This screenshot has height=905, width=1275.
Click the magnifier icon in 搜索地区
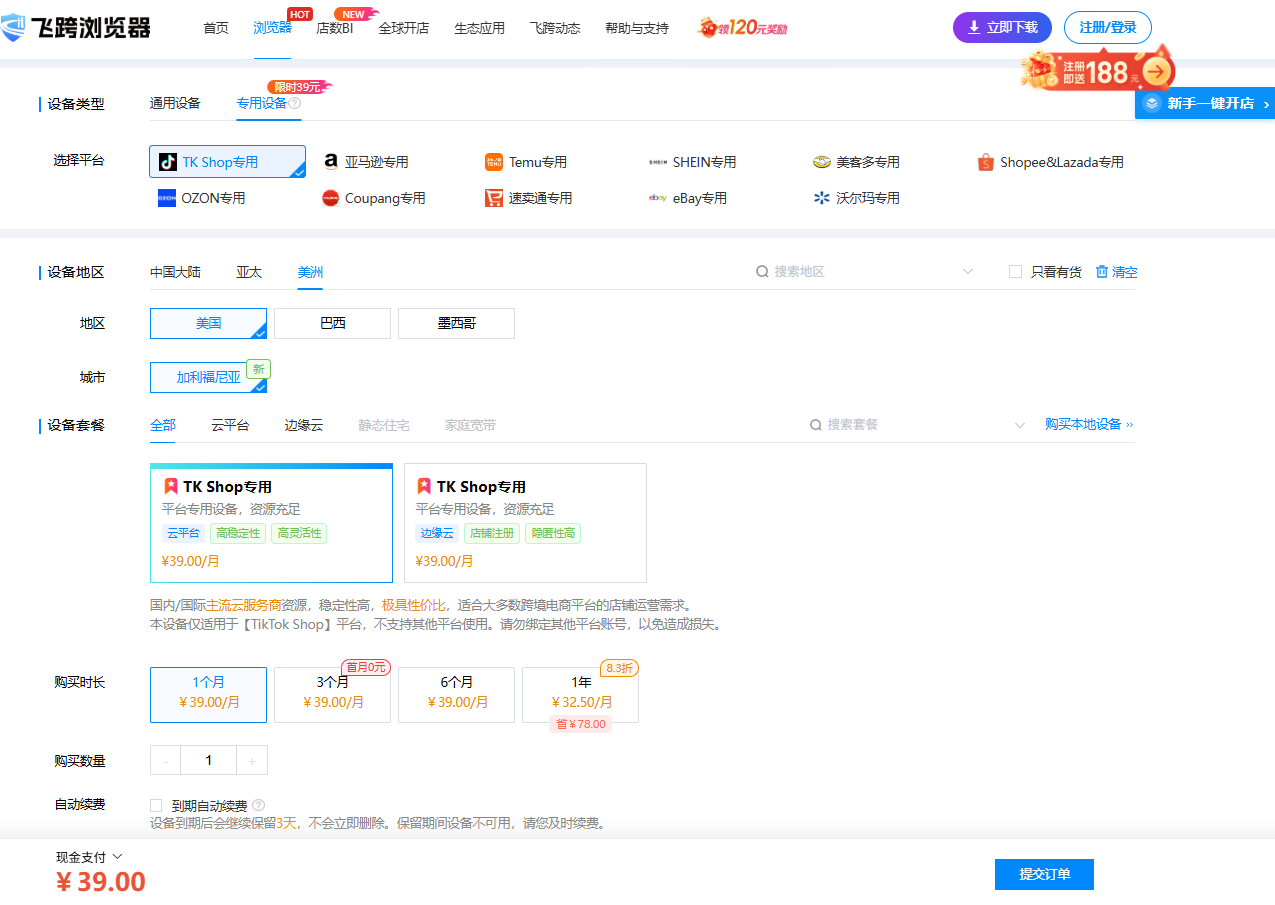pos(762,272)
